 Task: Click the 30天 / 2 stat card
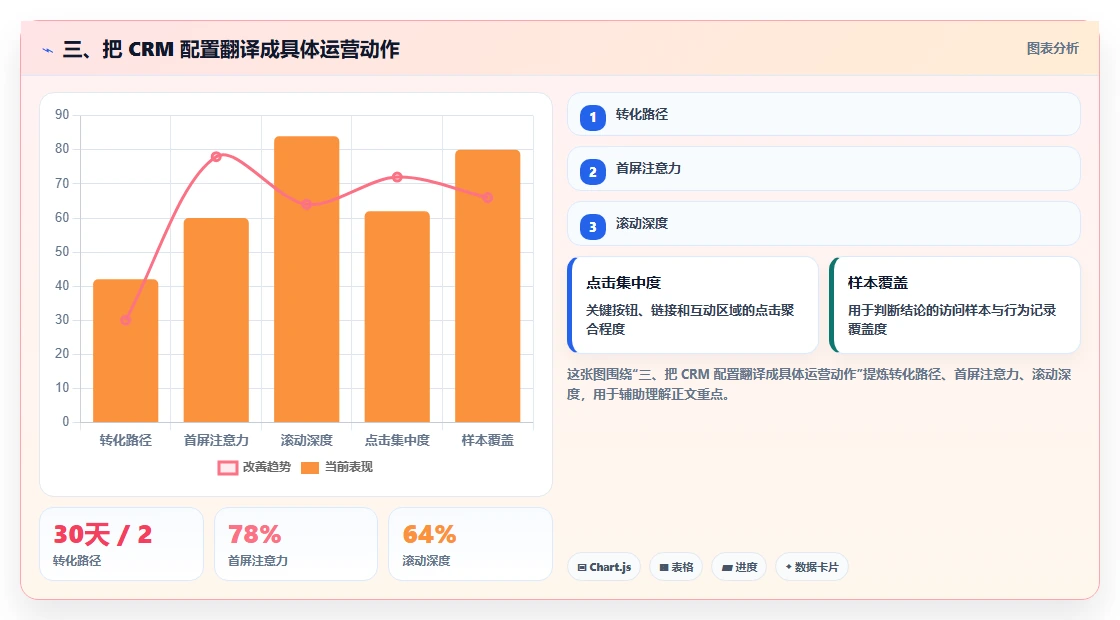tap(121, 544)
